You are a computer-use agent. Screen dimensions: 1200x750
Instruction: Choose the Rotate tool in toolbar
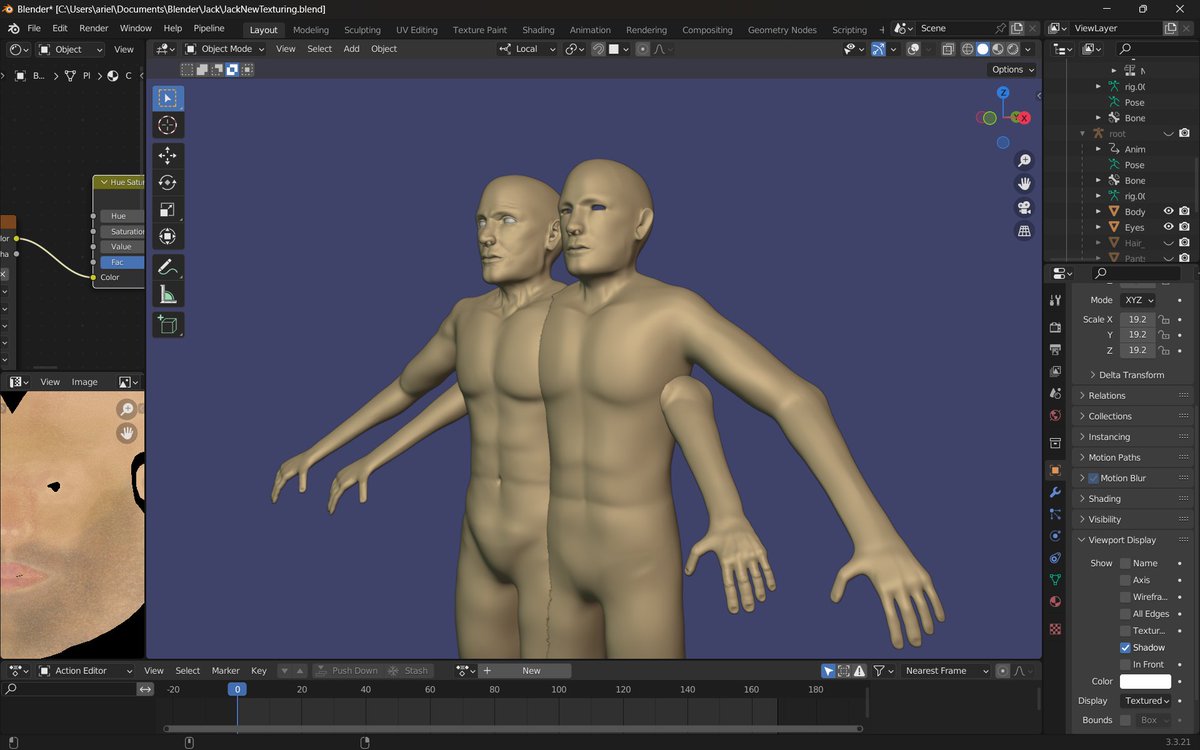(167, 183)
